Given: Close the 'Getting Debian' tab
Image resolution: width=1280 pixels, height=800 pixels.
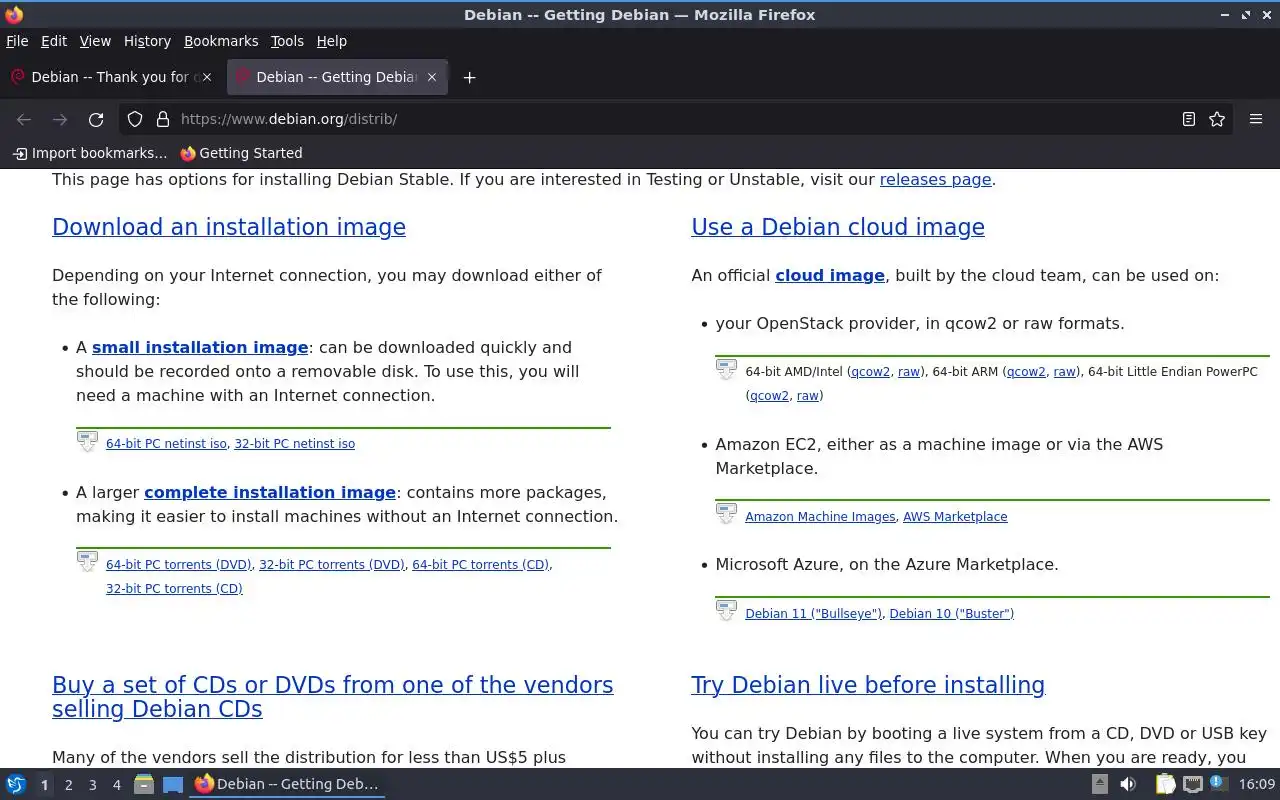Looking at the screenshot, I should pyautogui.click(x=432, y=77).
